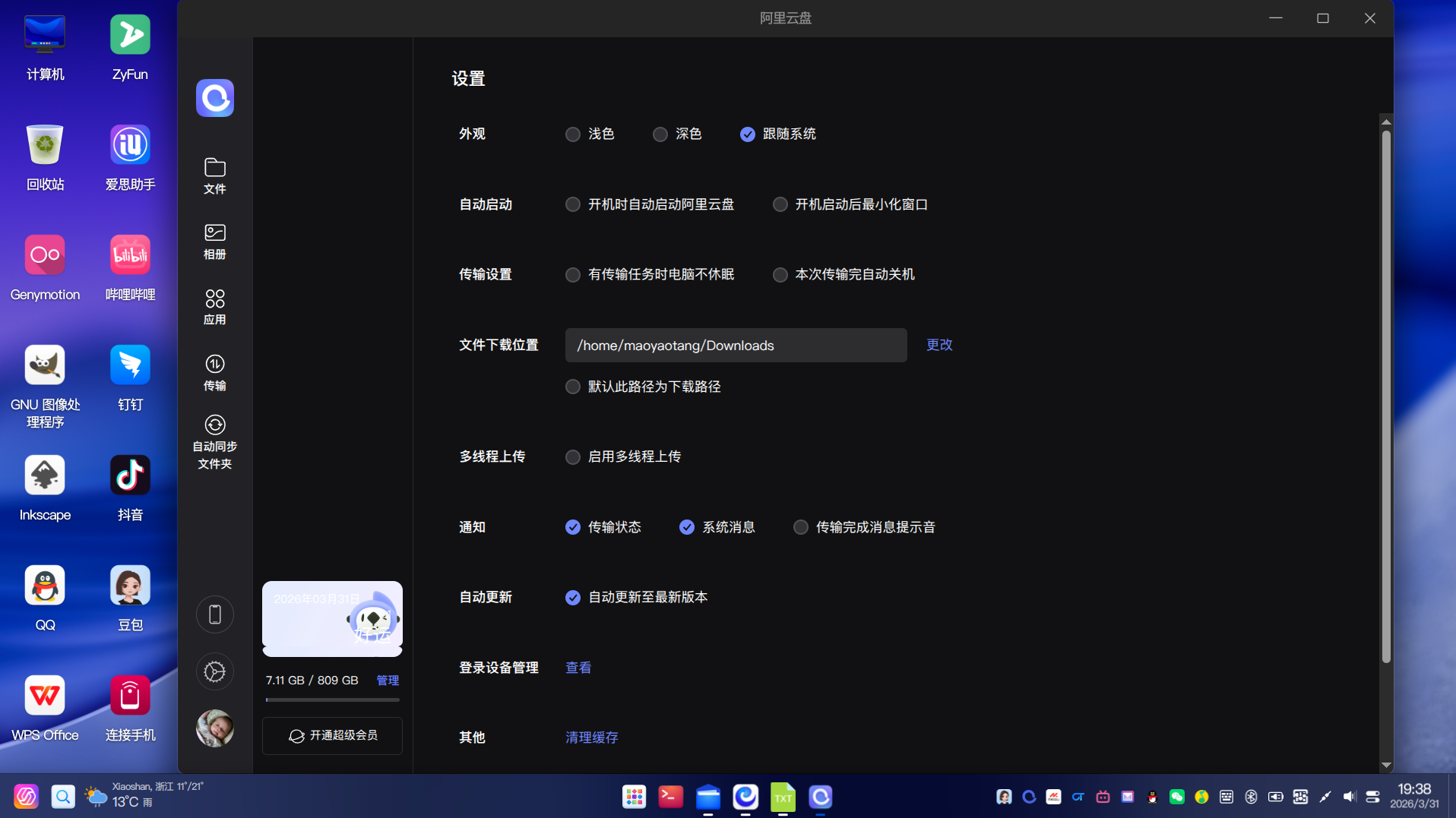Open the 相册 album section

tap(215, 242)
